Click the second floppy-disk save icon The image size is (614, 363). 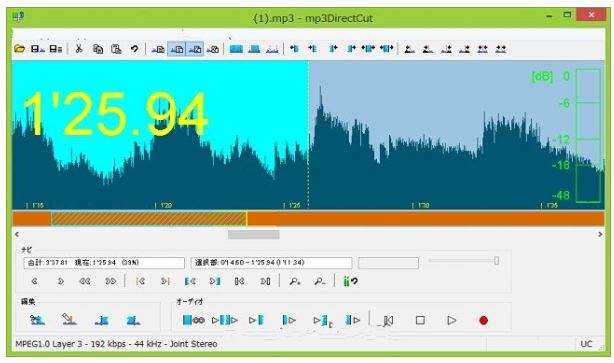(56, 49)
